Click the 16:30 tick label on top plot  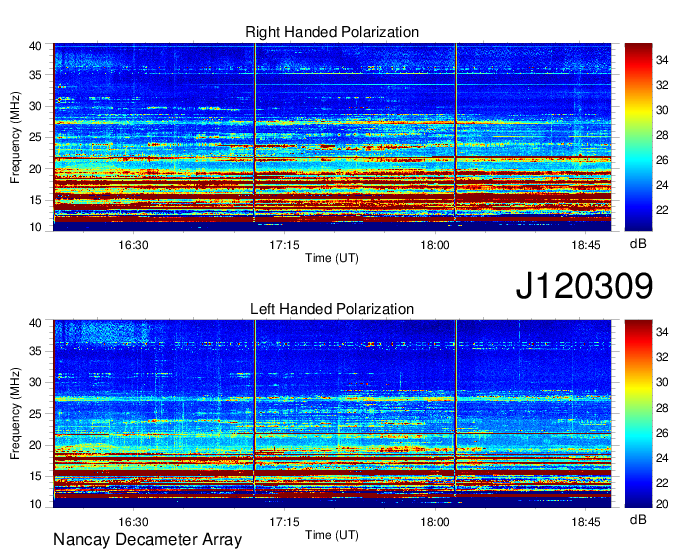pyautogui.click(x=133, y=245)
